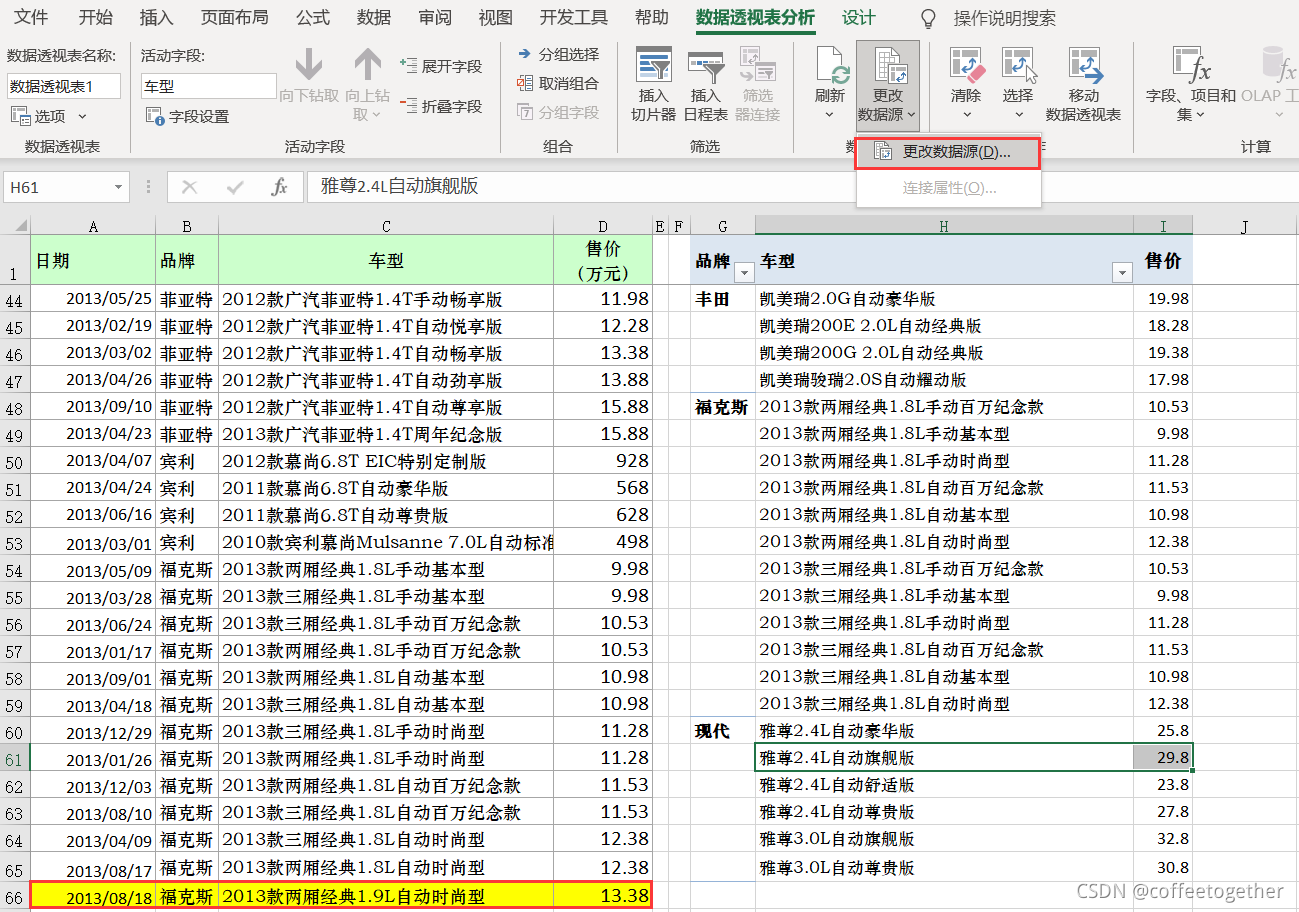The width and height of the screenshot is (1299, 912).
Task: Click pivot price value 32.8
Action: point(1163,839)
